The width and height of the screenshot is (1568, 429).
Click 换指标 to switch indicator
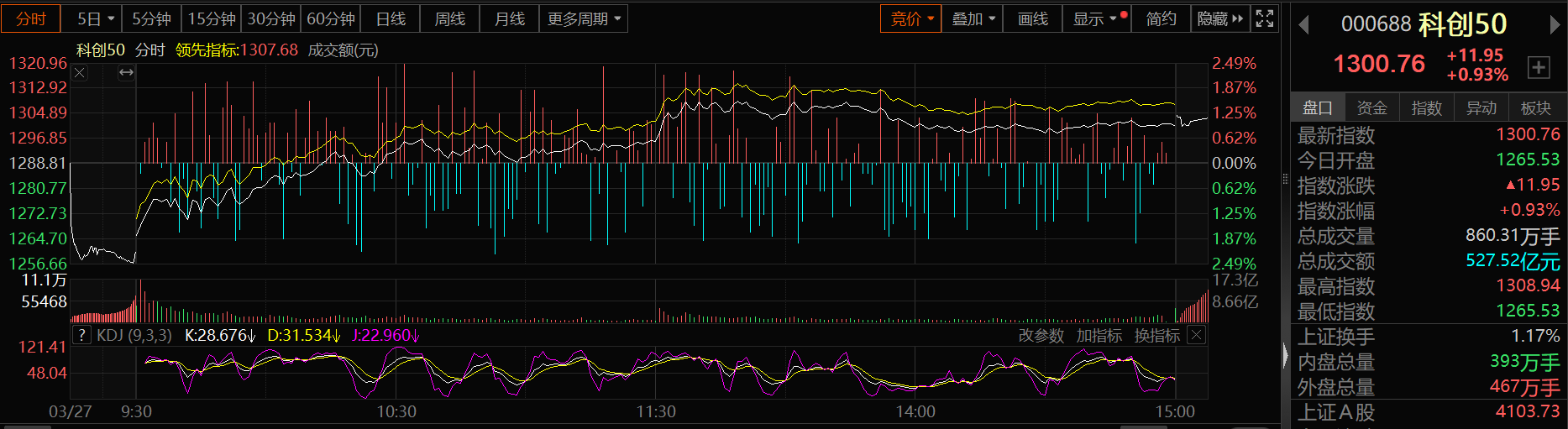pyautogui.click(x=1156, y=336)
